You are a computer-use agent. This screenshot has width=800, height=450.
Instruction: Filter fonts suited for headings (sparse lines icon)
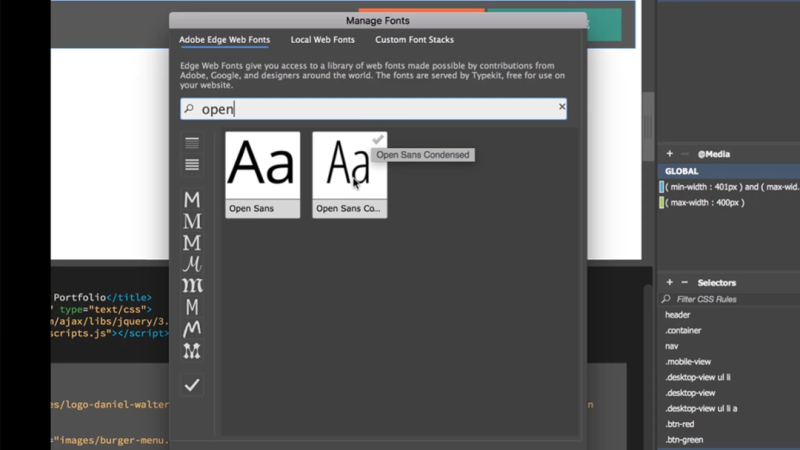click(192, 143)
